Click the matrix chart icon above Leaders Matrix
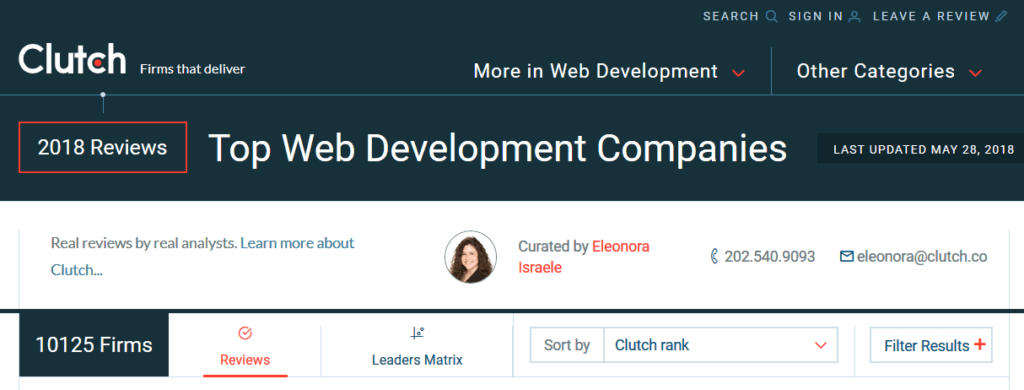The width and height of the screenshot is (1024, 390). 417,333
